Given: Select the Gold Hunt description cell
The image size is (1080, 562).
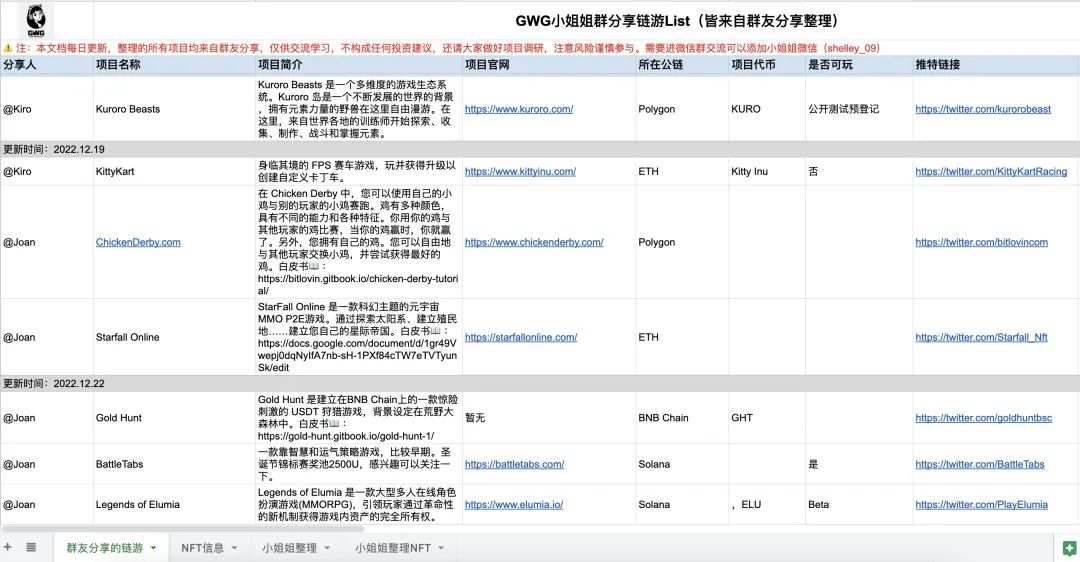Looking at the screenshot, I should (x=359, y=418).
